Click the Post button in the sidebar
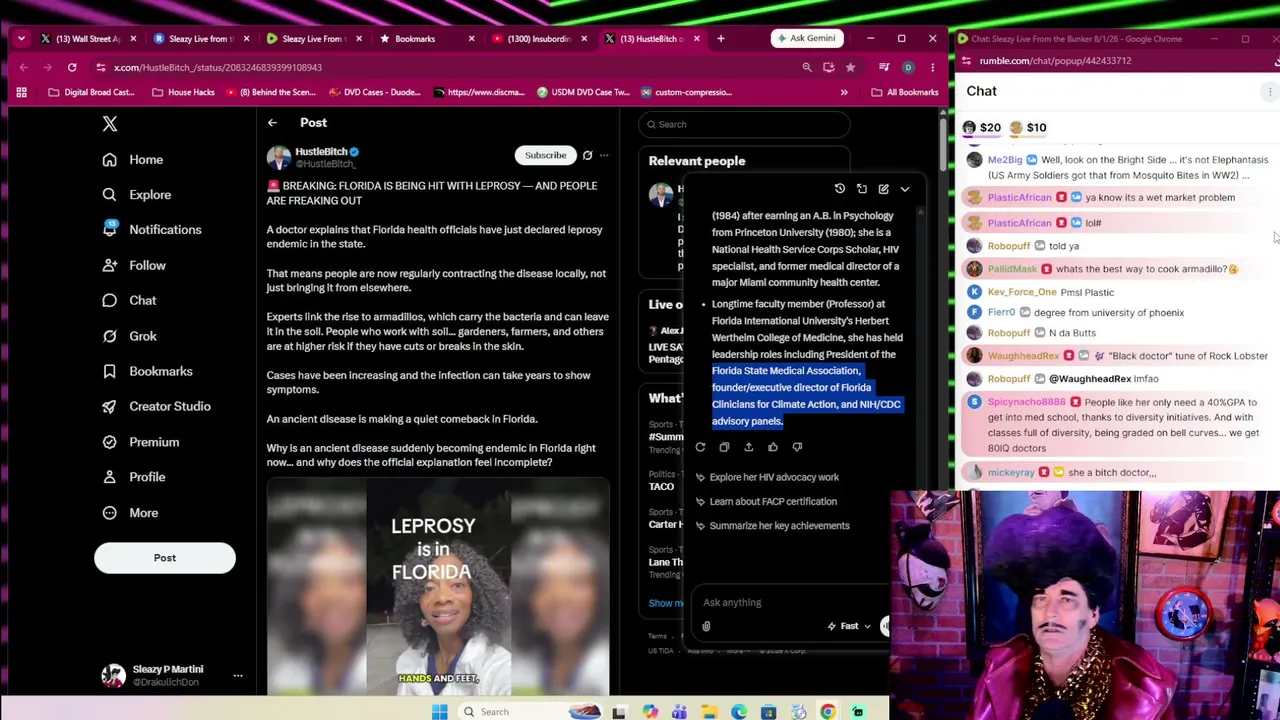 pyautogui.click(x=165, y=558)
